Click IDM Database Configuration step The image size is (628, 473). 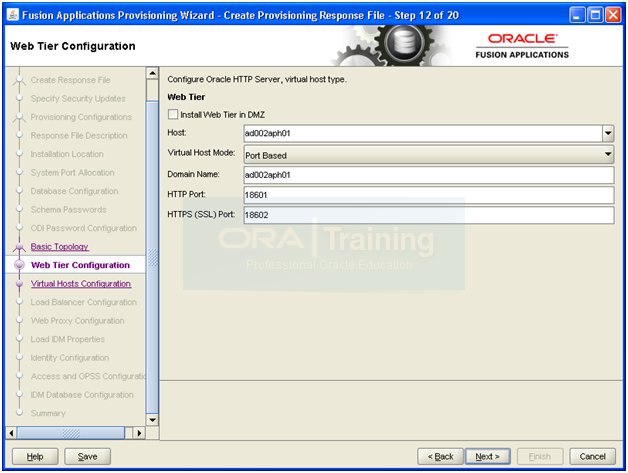82,395
